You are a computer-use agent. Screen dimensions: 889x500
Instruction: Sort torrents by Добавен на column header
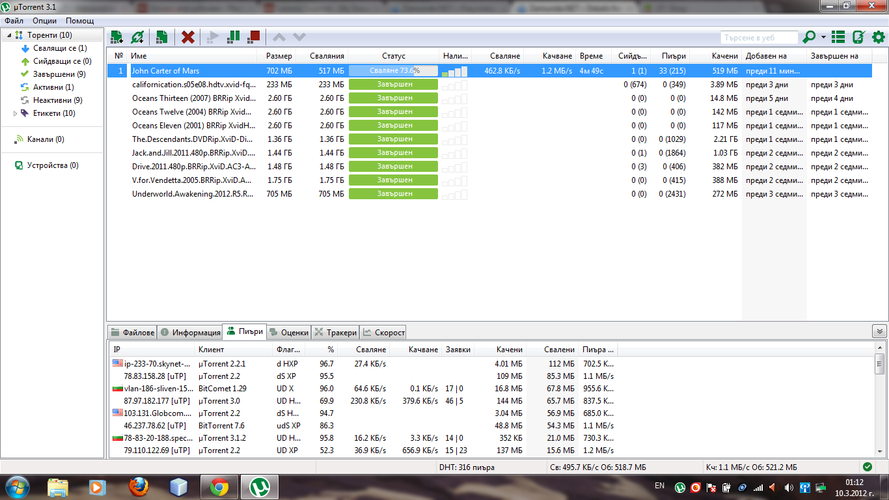pyautogui.click(x=774, y=56)
